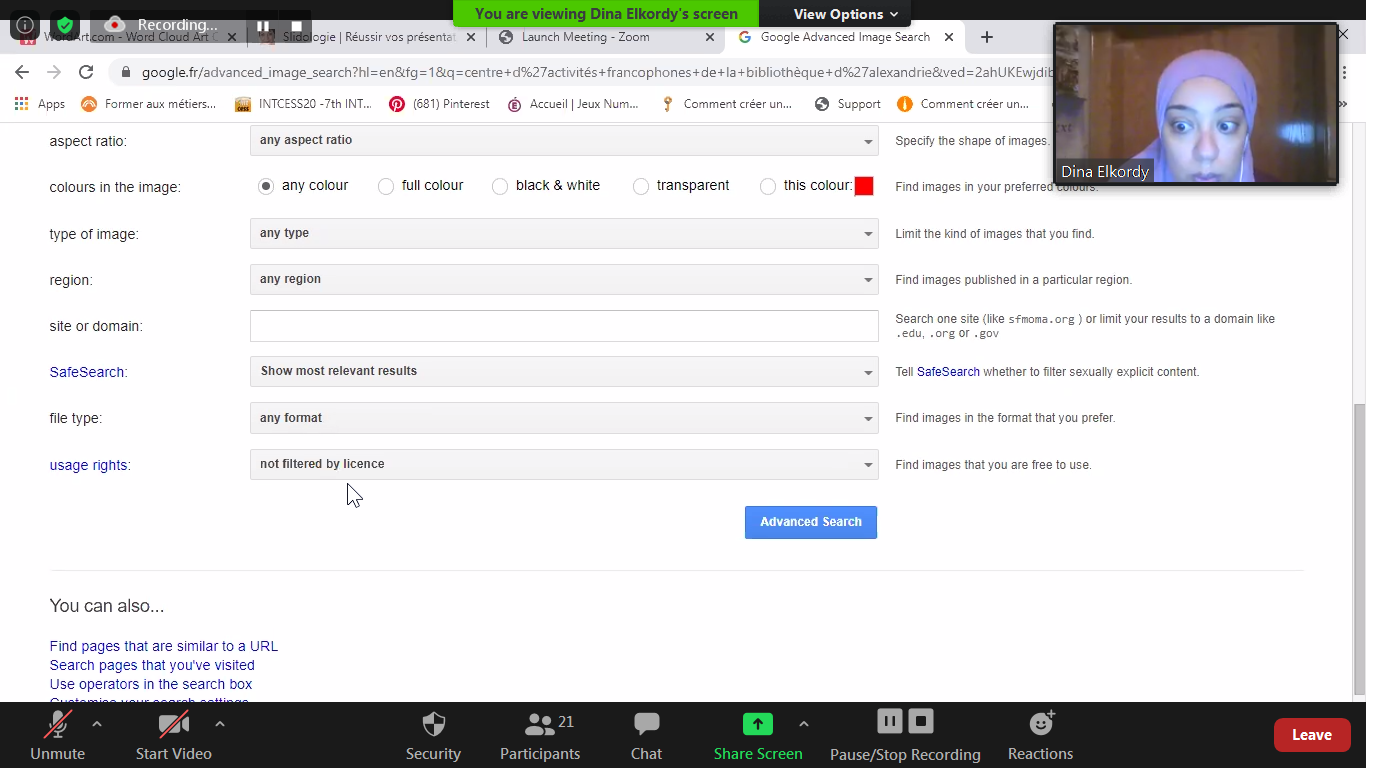This screenshot has width=1376, height=768.
Task: Switch to the Launch Meeting - Zoom tab
Action: tap(586, 37)
